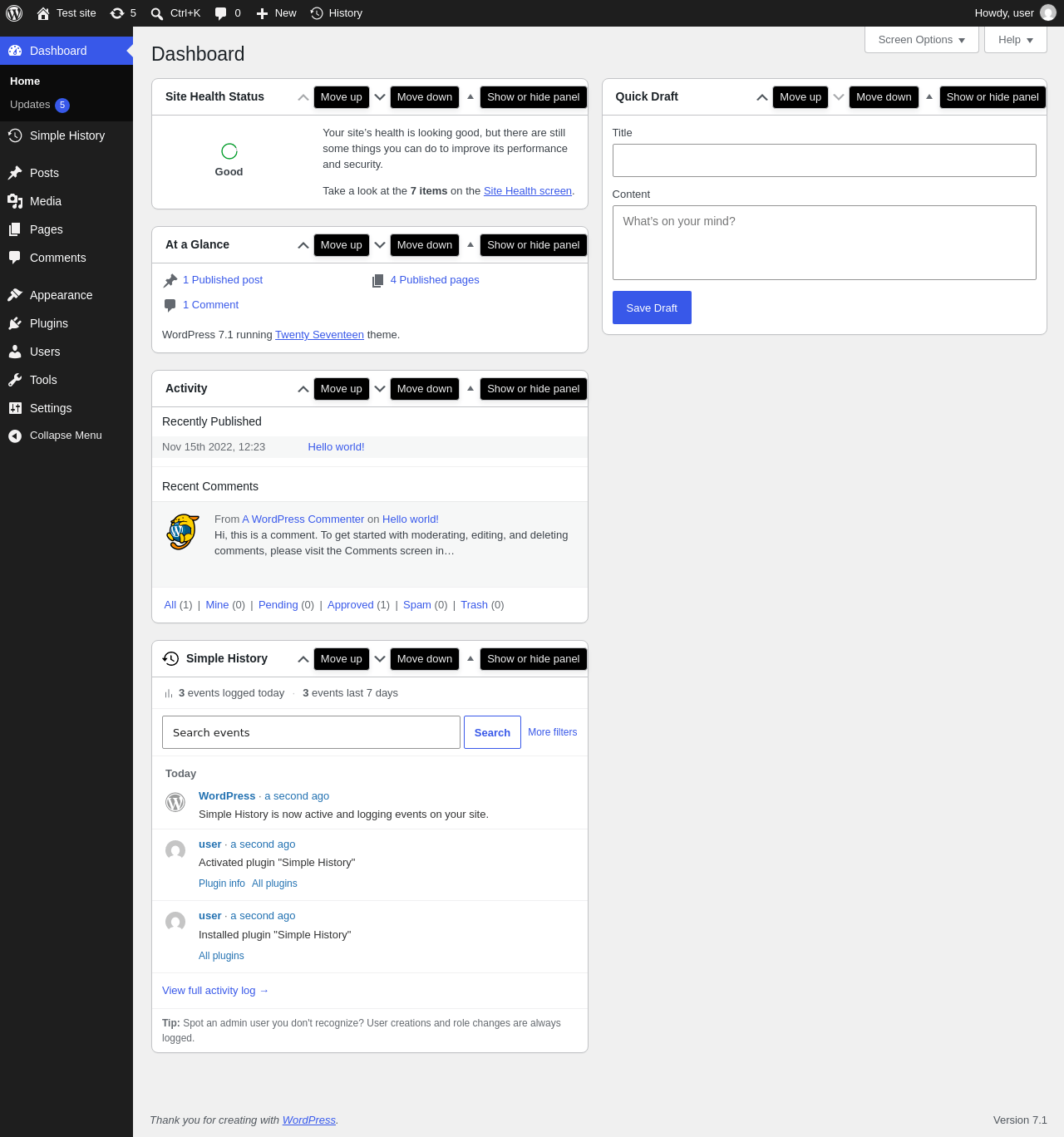
Task: Click the Pages icon in sidebar
Action: point(15,229)
